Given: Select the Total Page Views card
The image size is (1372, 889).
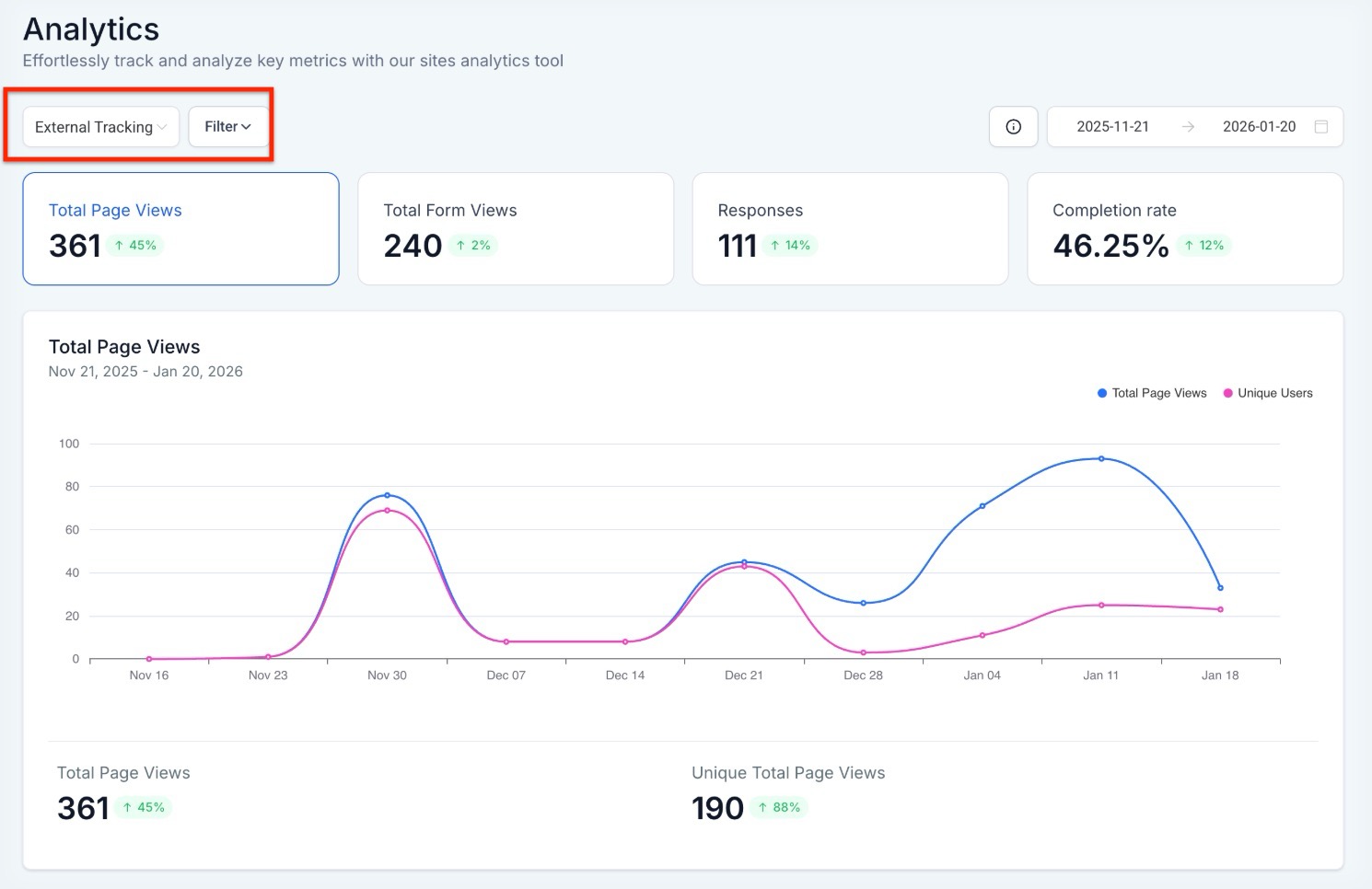Looking at the screenshot, I should click(x=180, y=228).
